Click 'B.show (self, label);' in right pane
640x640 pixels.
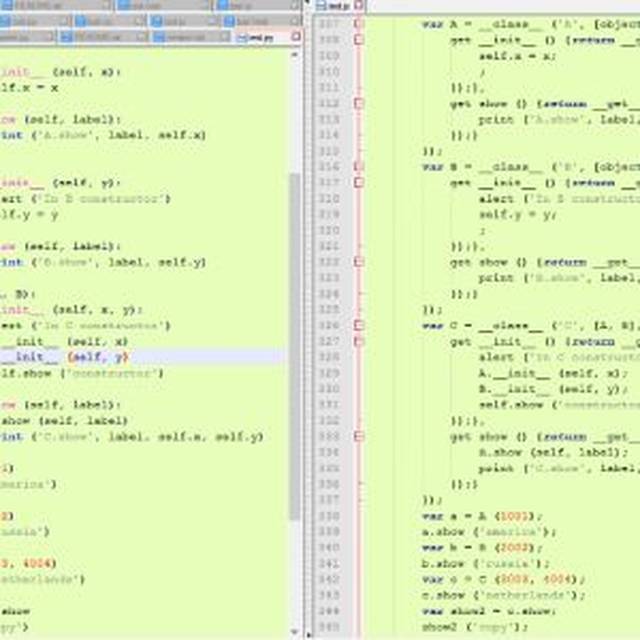click(553, 452)
